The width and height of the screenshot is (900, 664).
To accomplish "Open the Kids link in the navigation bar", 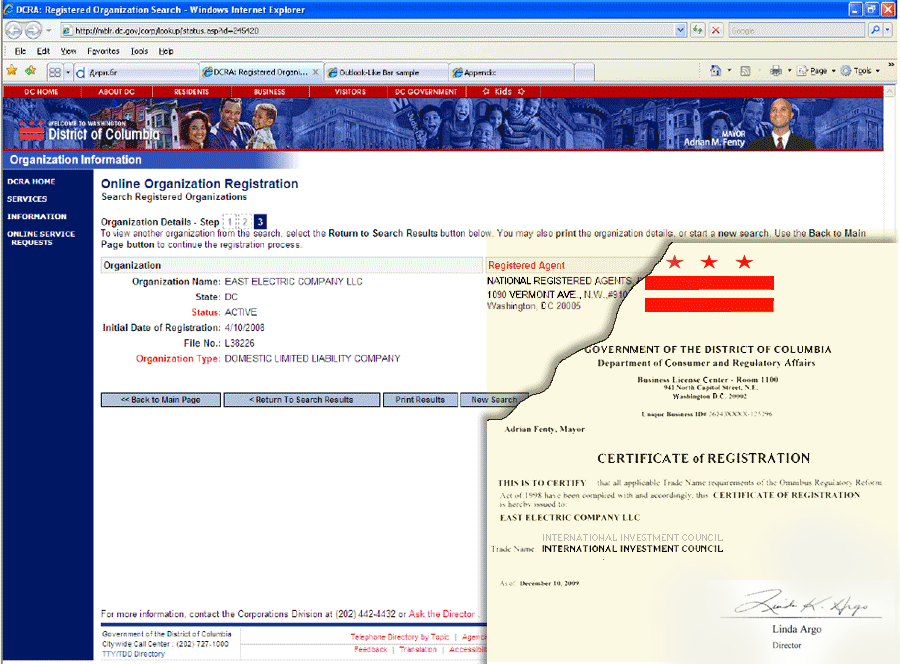I will coord(503,91).
